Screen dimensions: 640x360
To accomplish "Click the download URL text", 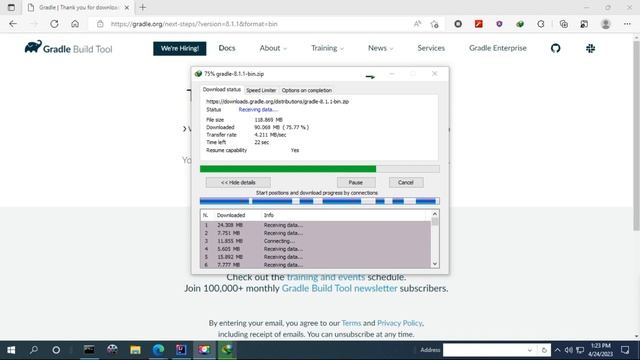I will pos(277,102).
